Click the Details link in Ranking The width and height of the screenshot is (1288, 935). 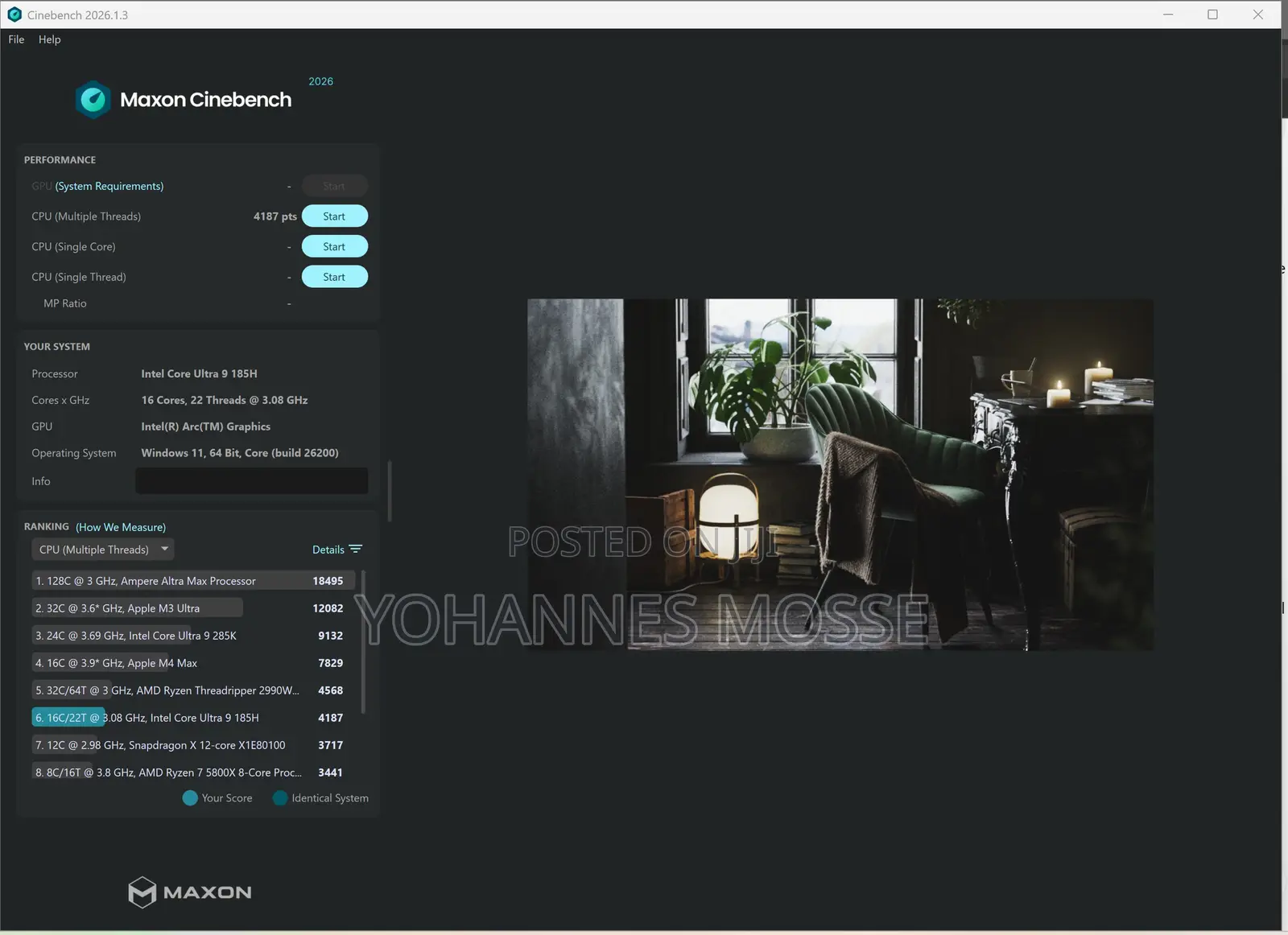click(x=328, y=550)
